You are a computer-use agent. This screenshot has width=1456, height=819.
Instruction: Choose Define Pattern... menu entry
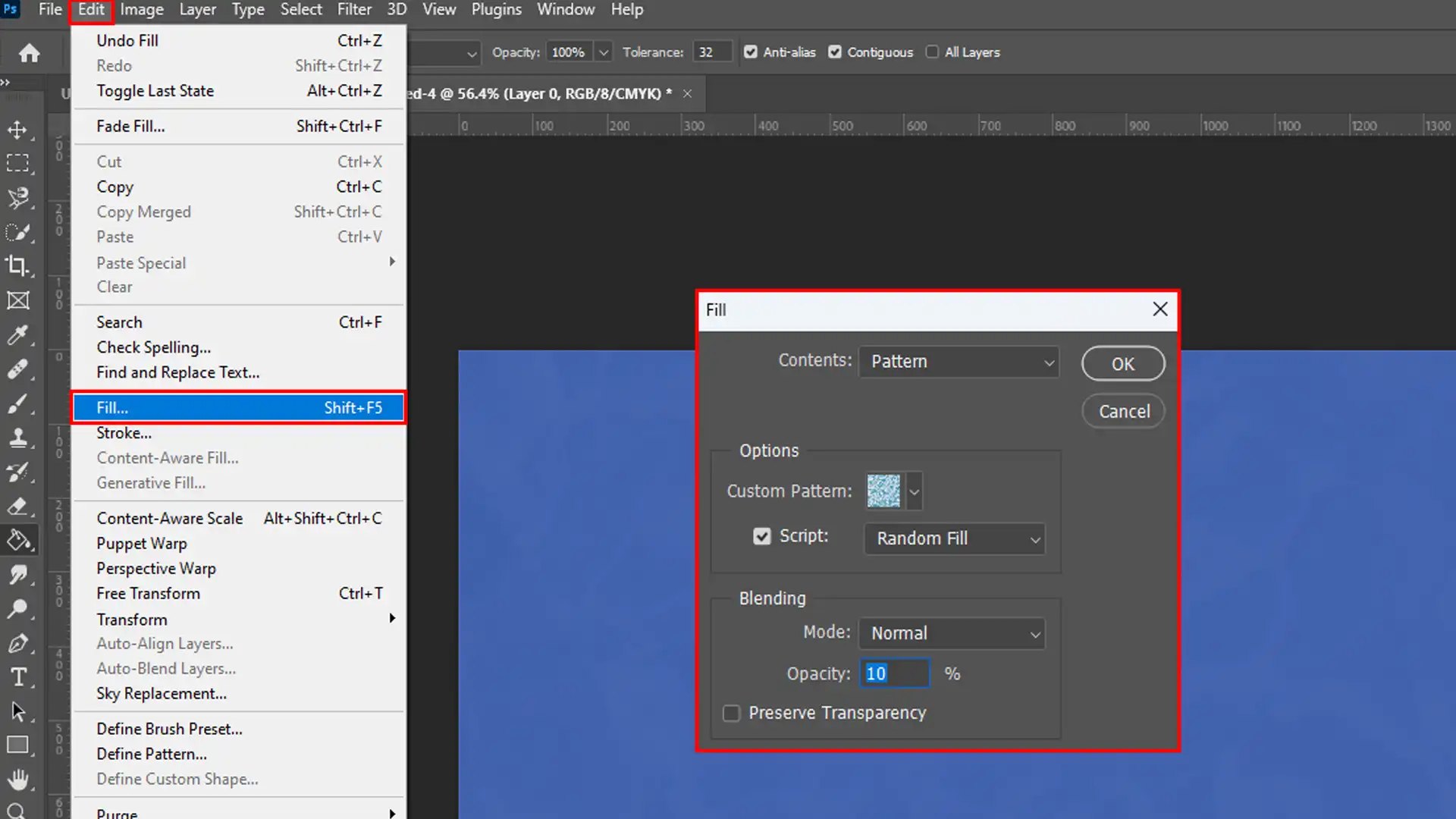239,754
